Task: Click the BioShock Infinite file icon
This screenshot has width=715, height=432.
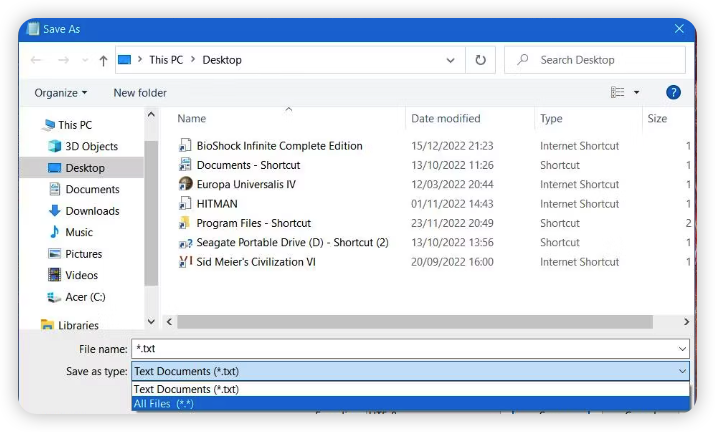Action: (185, 146)
